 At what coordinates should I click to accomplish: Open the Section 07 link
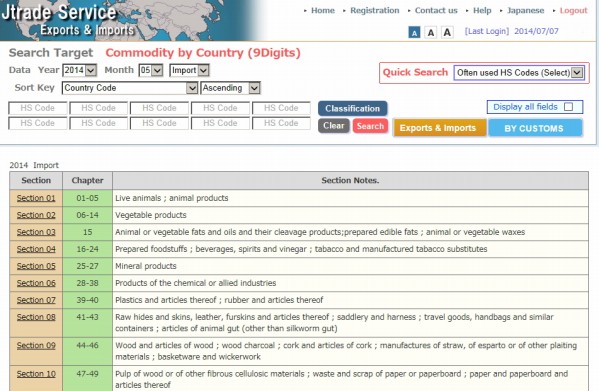[x=36, y=300]
